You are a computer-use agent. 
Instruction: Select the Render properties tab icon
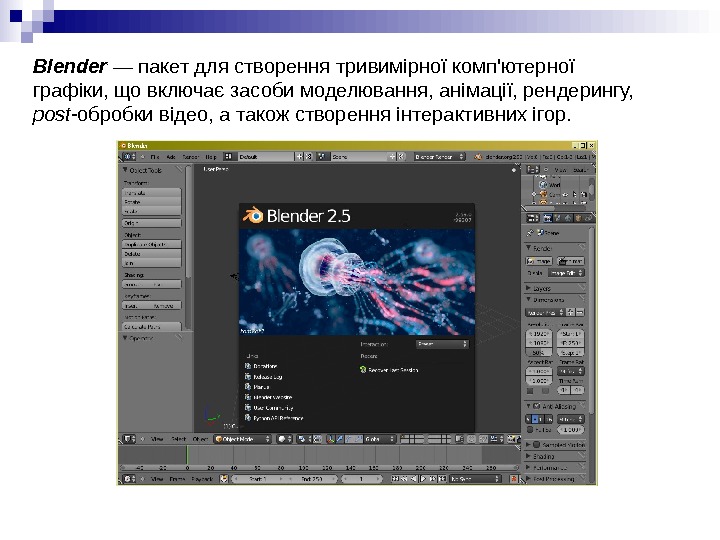tap(547, 218)
